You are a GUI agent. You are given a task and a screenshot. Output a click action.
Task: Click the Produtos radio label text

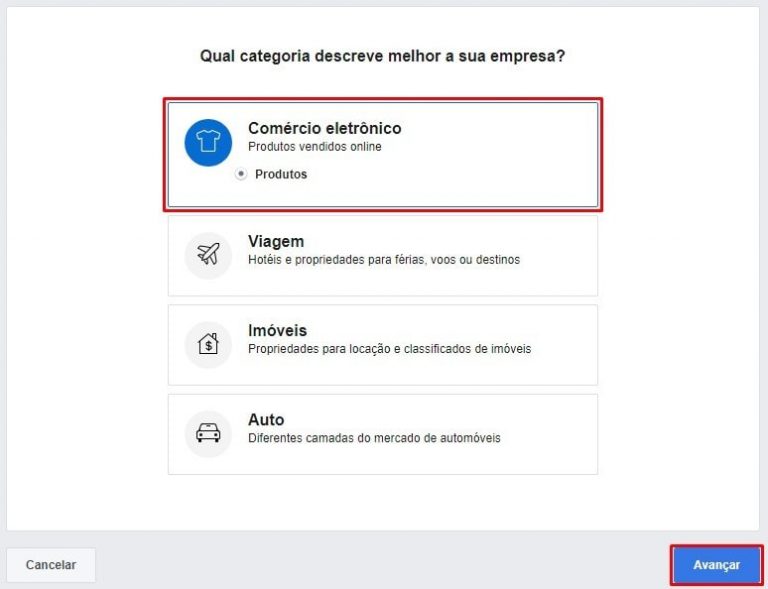pyautogui.click(x=281, y=174)
